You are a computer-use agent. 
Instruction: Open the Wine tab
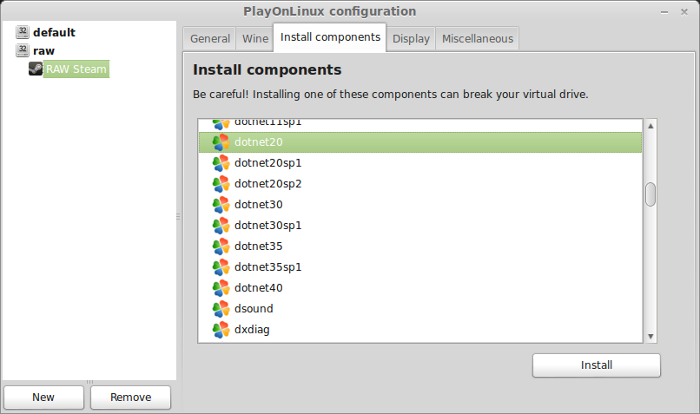tap(255, 39)
